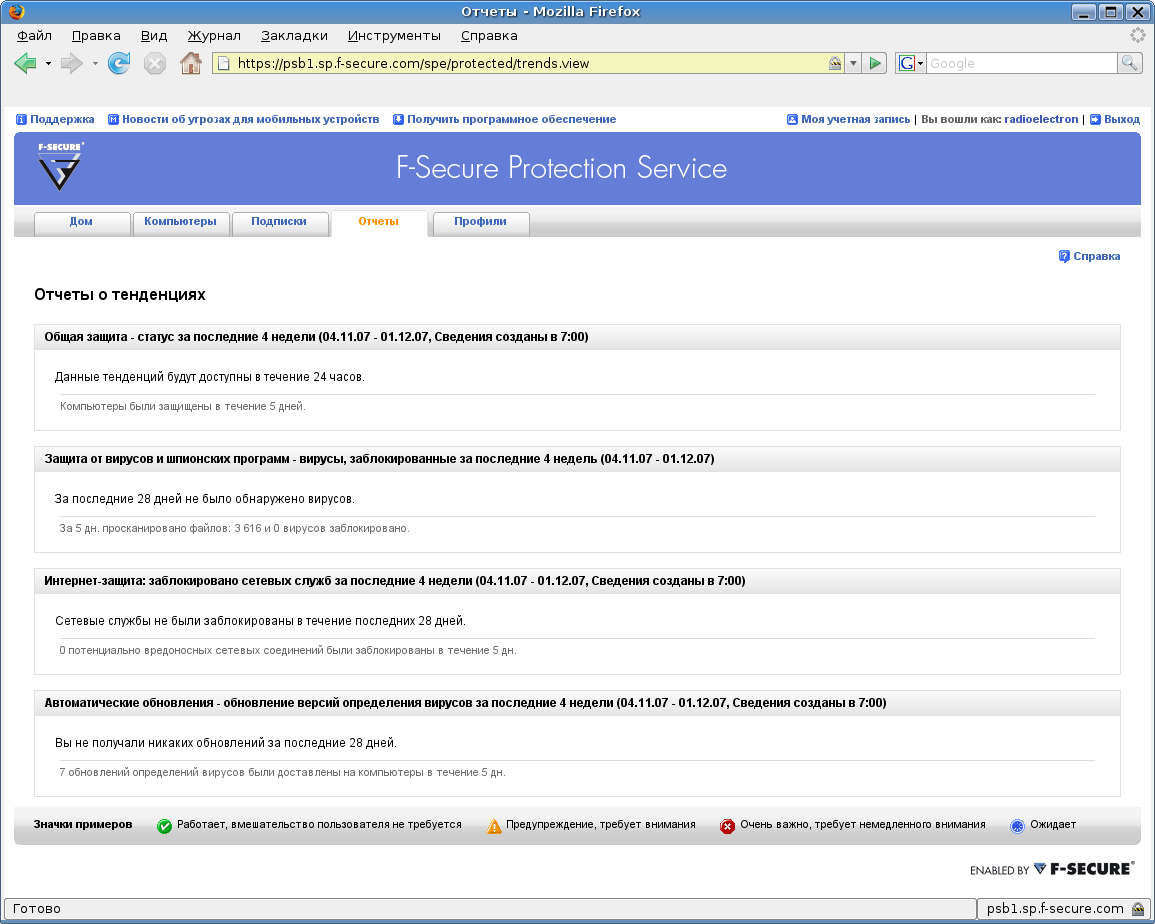The image size is (1155, 924).
Task: Click the question-mark help icon
Action: pyautogui.click(x=1064, y=256)
